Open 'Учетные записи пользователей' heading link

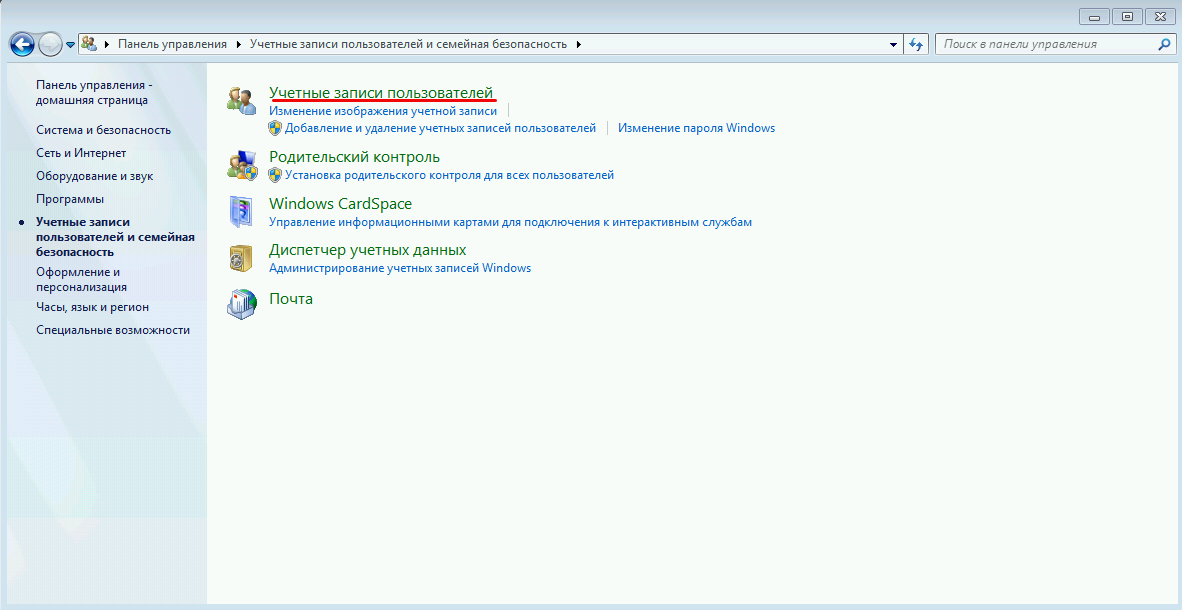381,93
